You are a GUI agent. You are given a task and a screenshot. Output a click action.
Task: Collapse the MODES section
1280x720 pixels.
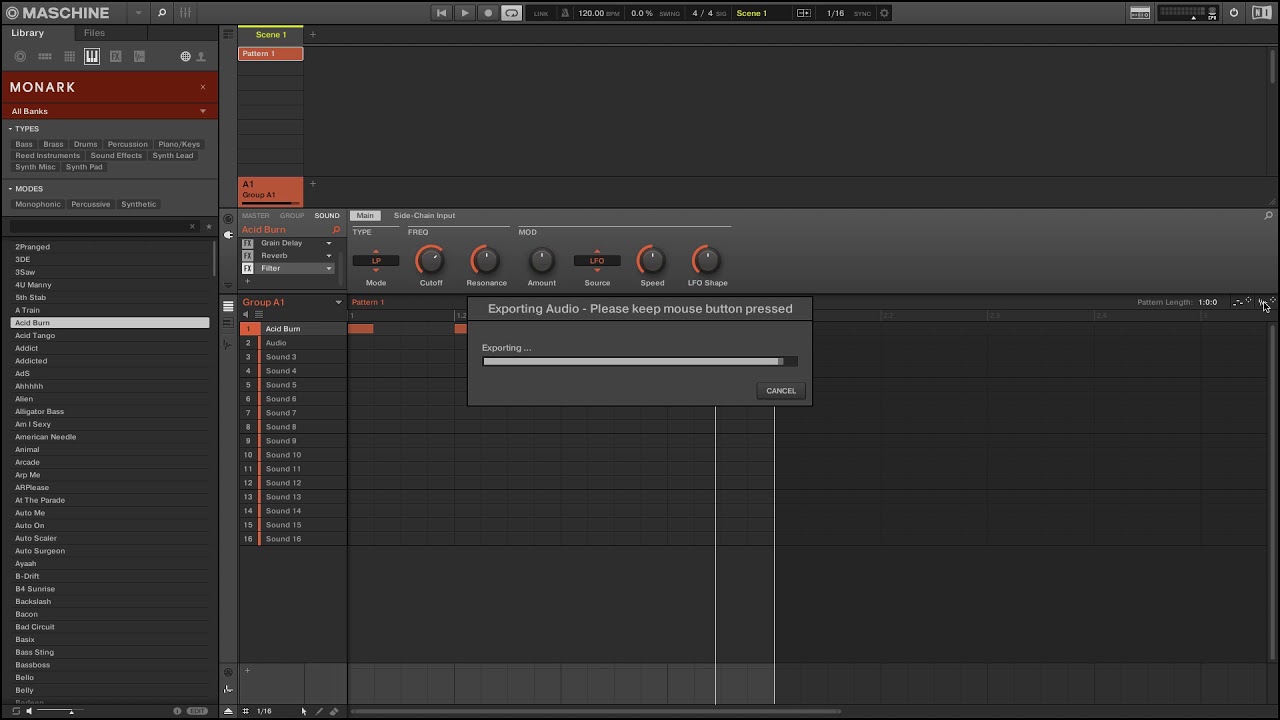pyautogui.click(x=11, y=189)
